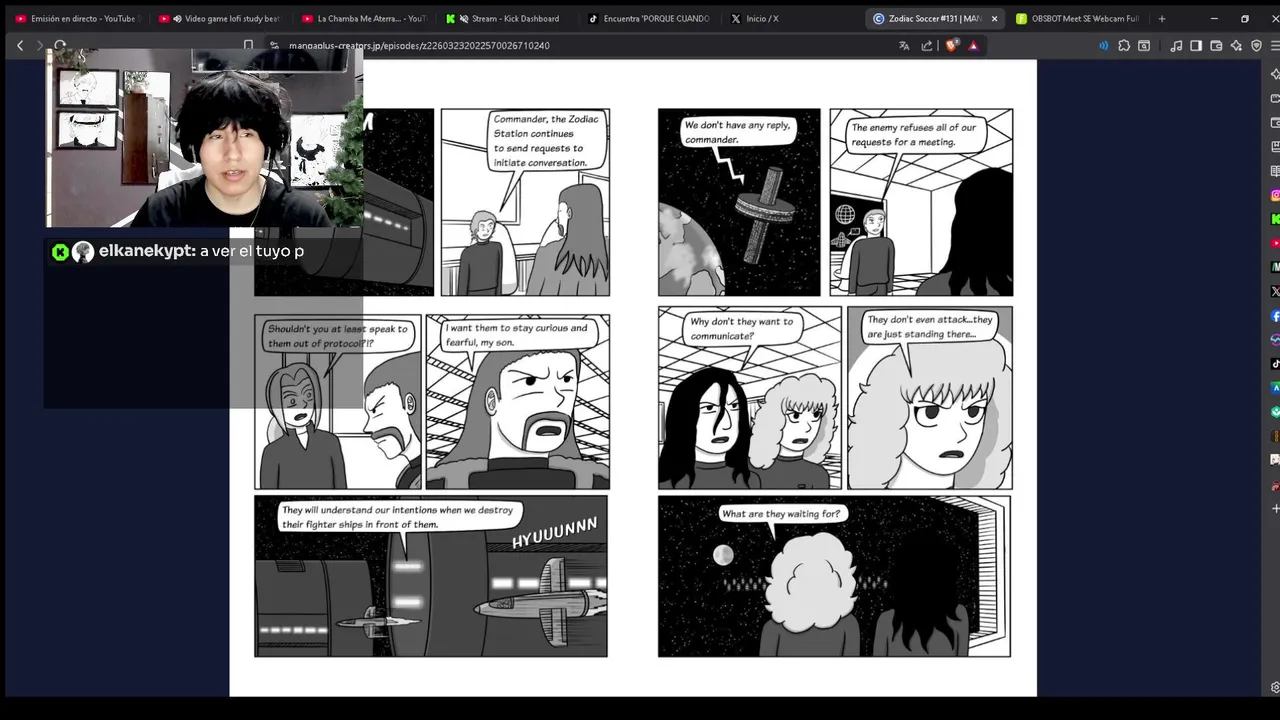Image resolution: width=1280 pixels, height=720 pixels.
Task: Click the 'I want them to stay curious' bubble
Action: (517, 335)
